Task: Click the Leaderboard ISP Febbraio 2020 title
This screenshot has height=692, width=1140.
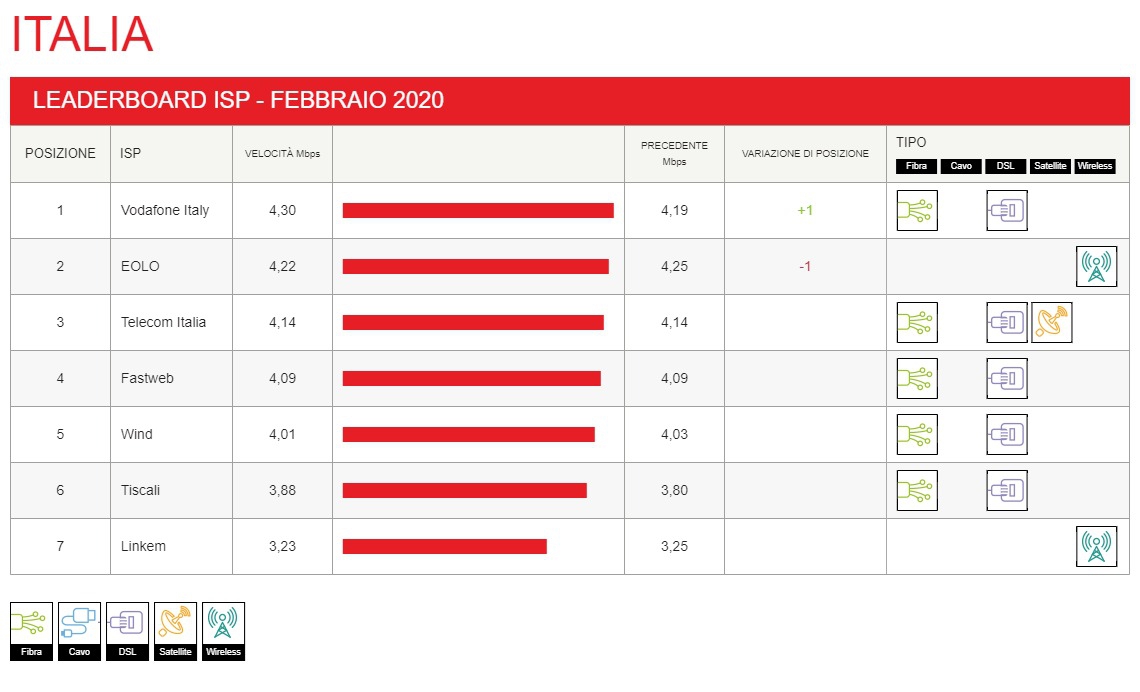Action: [238, 100]
